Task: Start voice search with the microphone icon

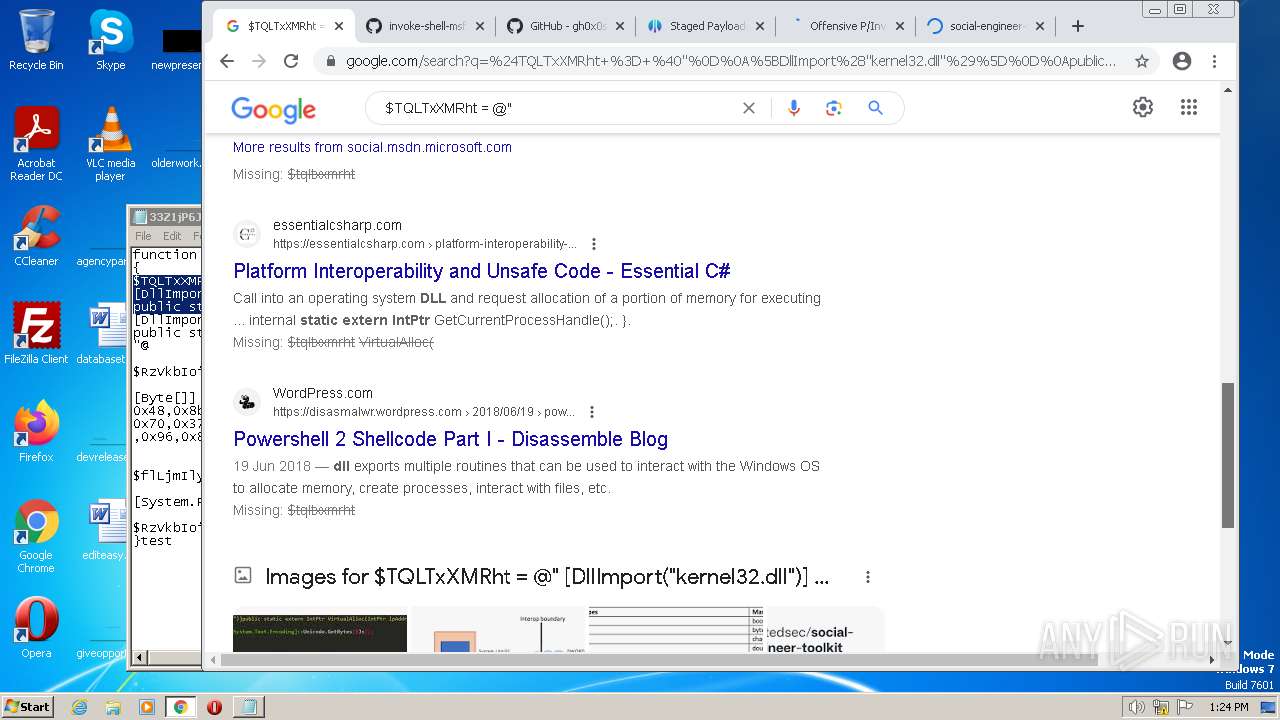Action: pyautogui.click(x=794, y=108)
